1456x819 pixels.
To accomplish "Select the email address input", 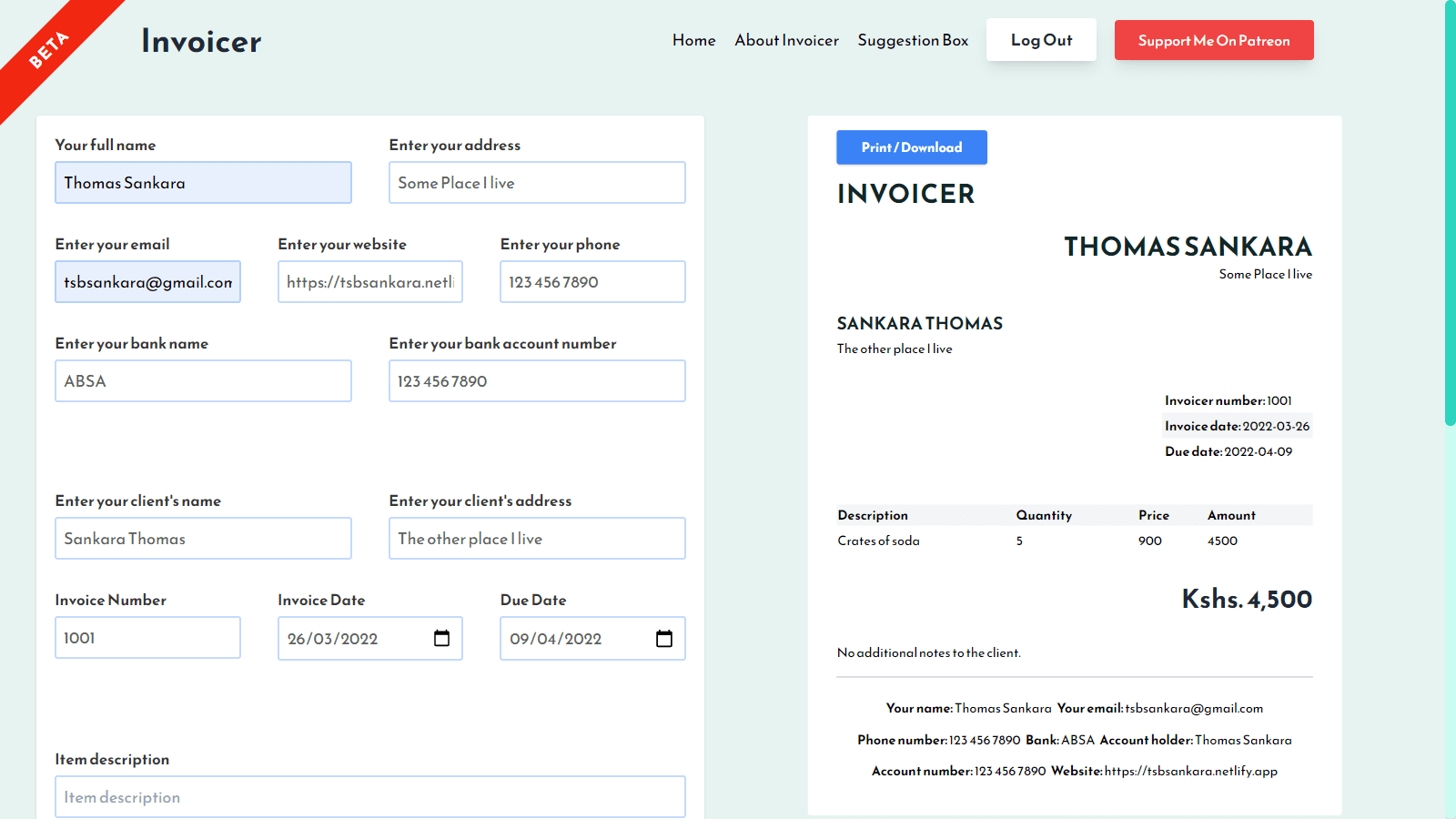I will point(147,282).
